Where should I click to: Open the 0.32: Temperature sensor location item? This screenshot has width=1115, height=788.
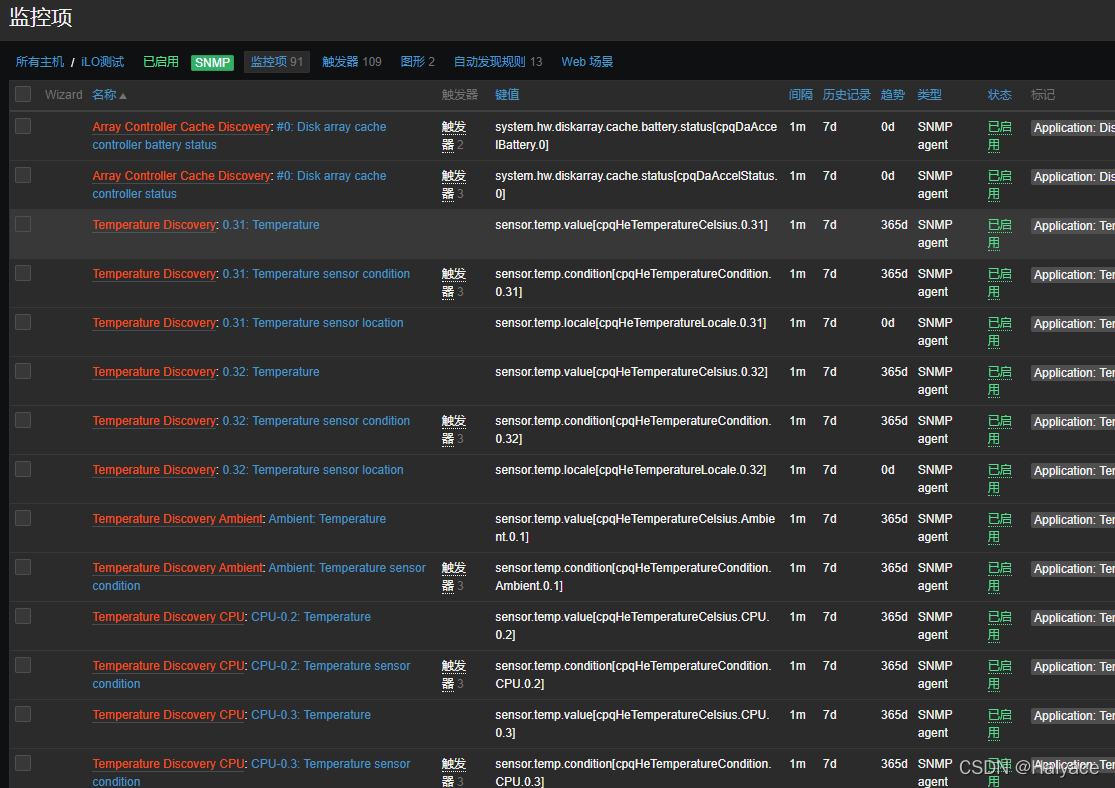tap(313, 470)
